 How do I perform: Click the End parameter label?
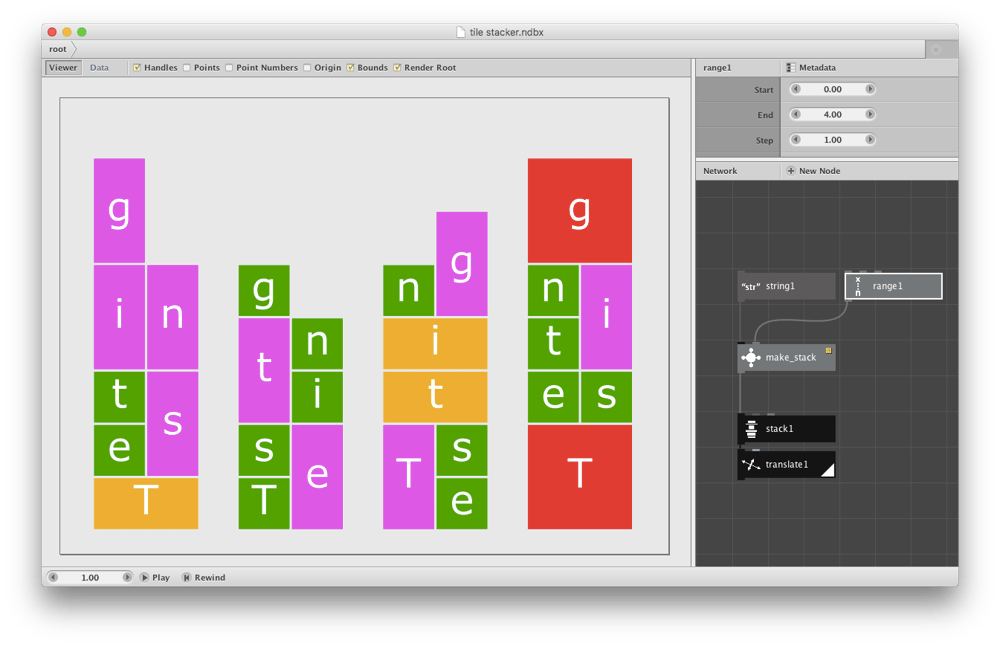click(x=765, y=115)
